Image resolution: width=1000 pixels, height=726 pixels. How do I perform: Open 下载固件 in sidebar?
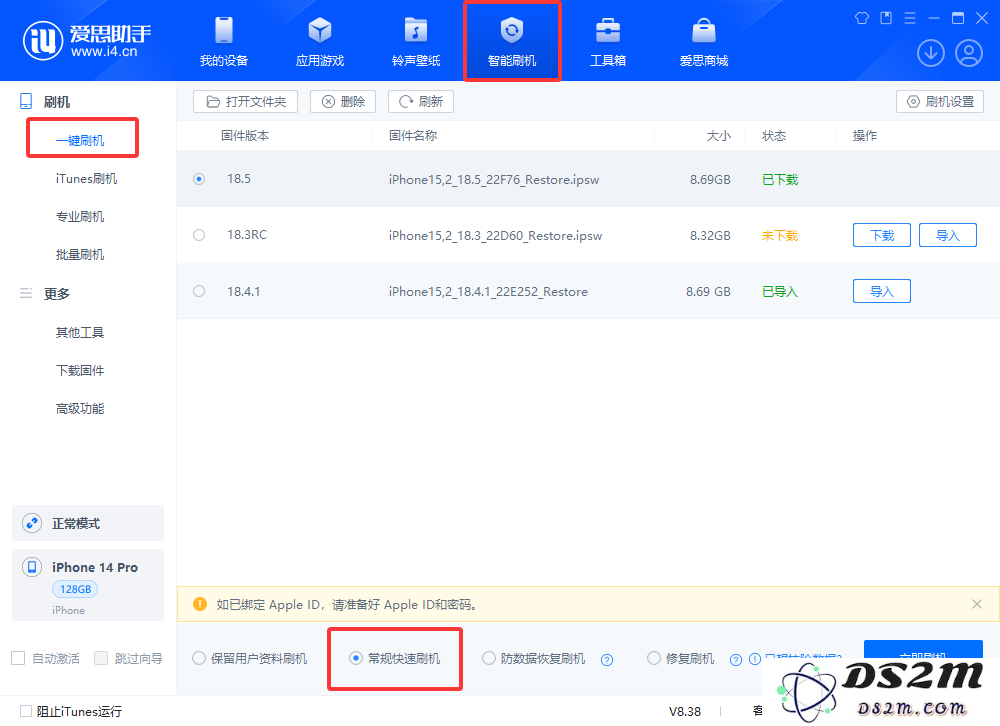coord(80,371)
